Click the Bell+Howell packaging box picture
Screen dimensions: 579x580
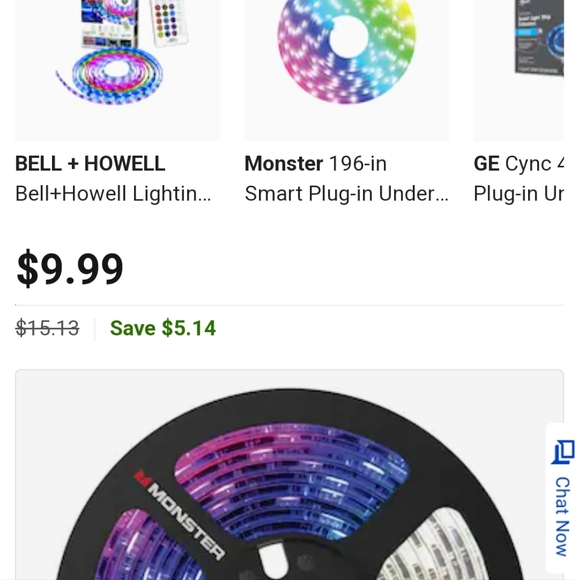(x=110, y=22)
